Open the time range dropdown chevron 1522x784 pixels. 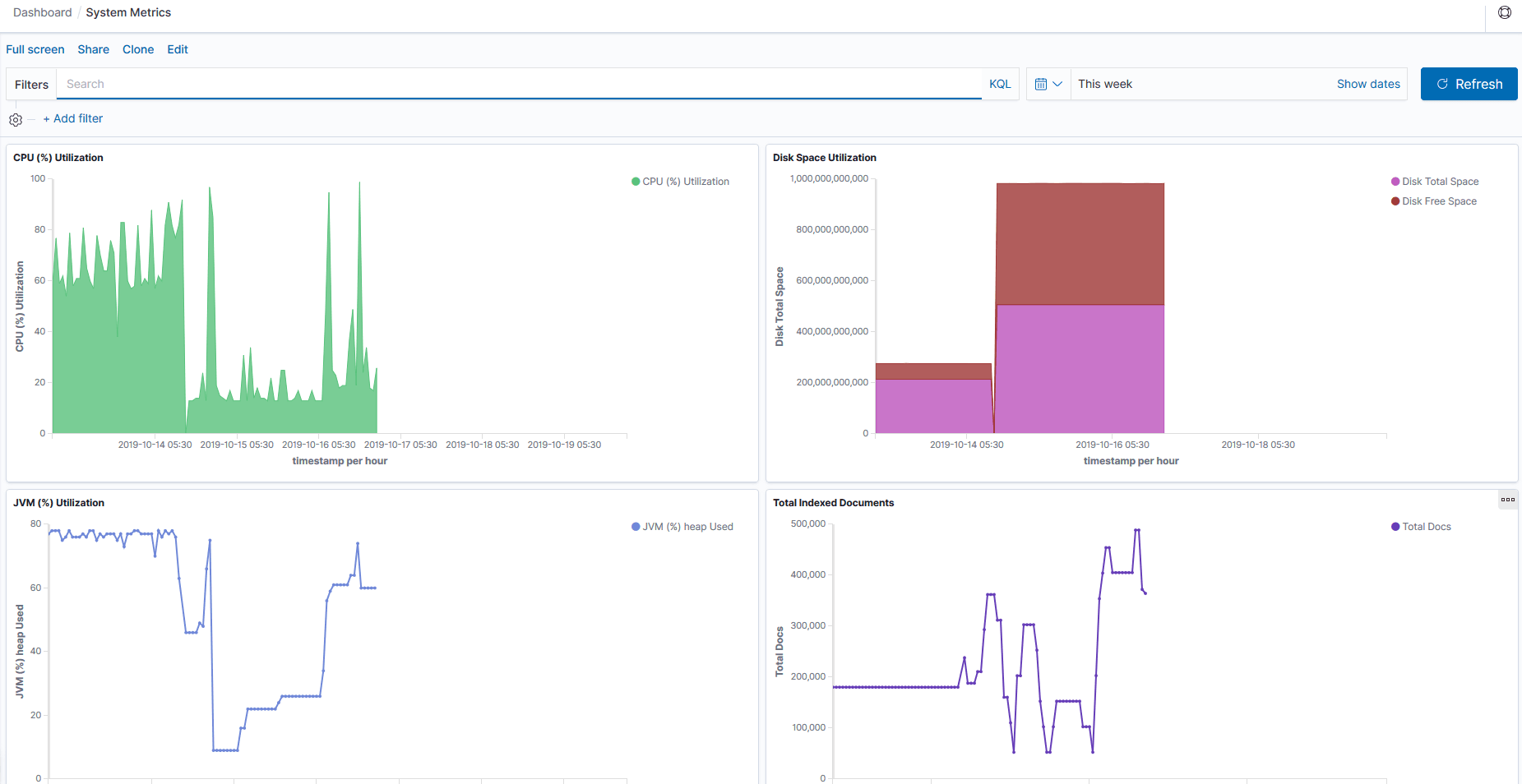[x=1059, y=83]
